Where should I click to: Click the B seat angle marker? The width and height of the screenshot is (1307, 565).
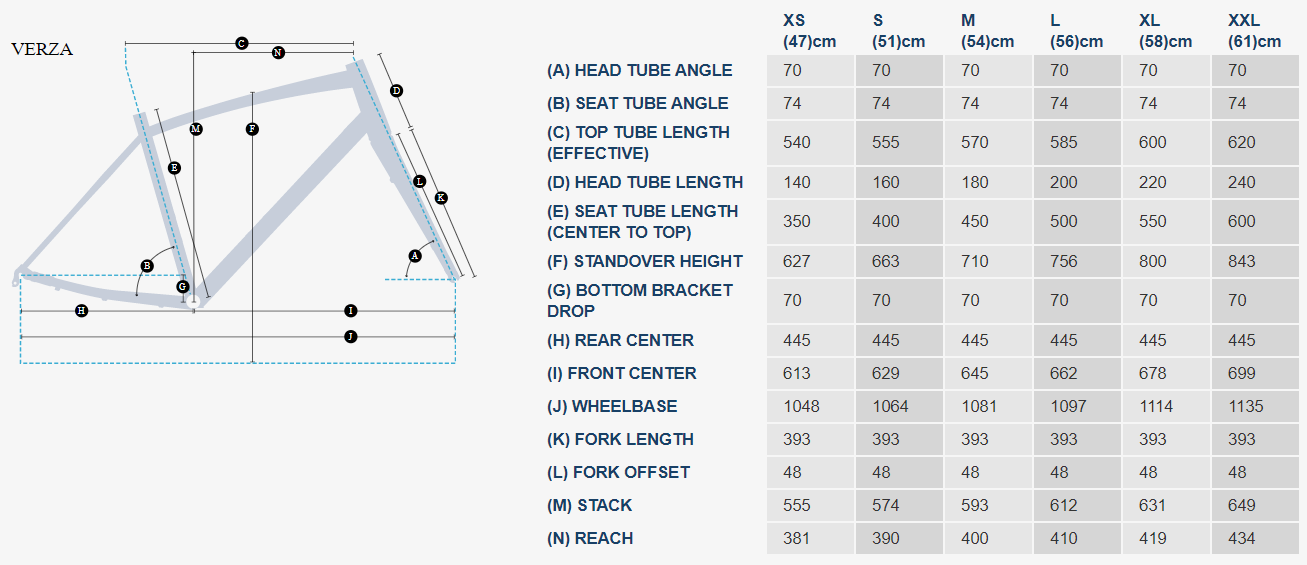147,265
